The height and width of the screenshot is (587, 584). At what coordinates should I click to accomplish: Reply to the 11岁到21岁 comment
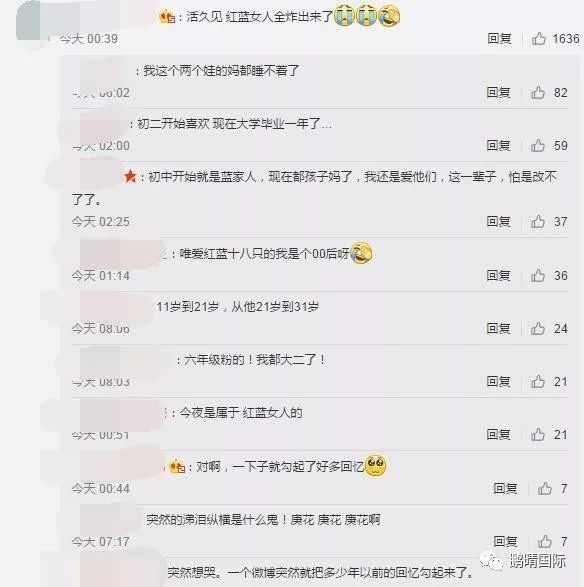point(499,329)
